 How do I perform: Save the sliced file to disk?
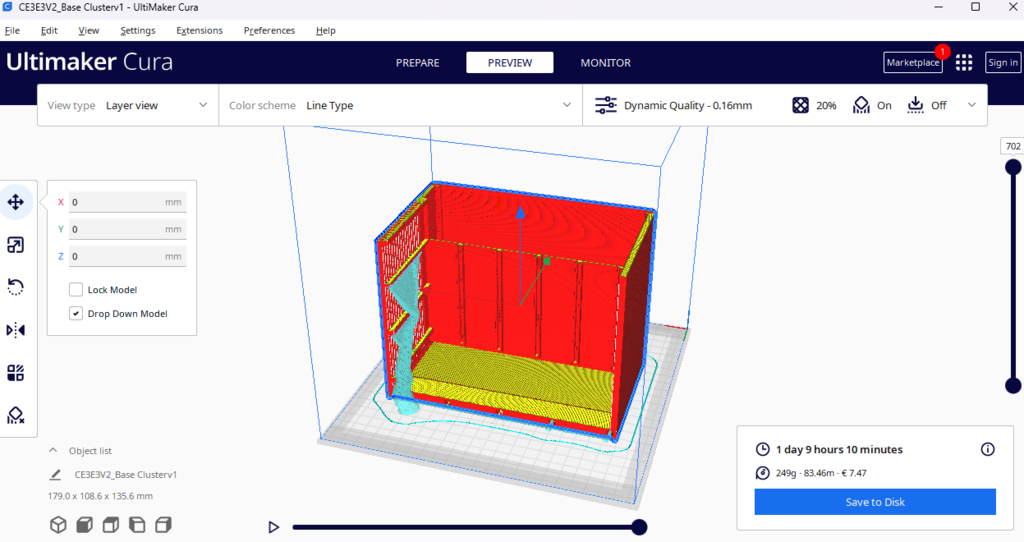coord(875,502)
